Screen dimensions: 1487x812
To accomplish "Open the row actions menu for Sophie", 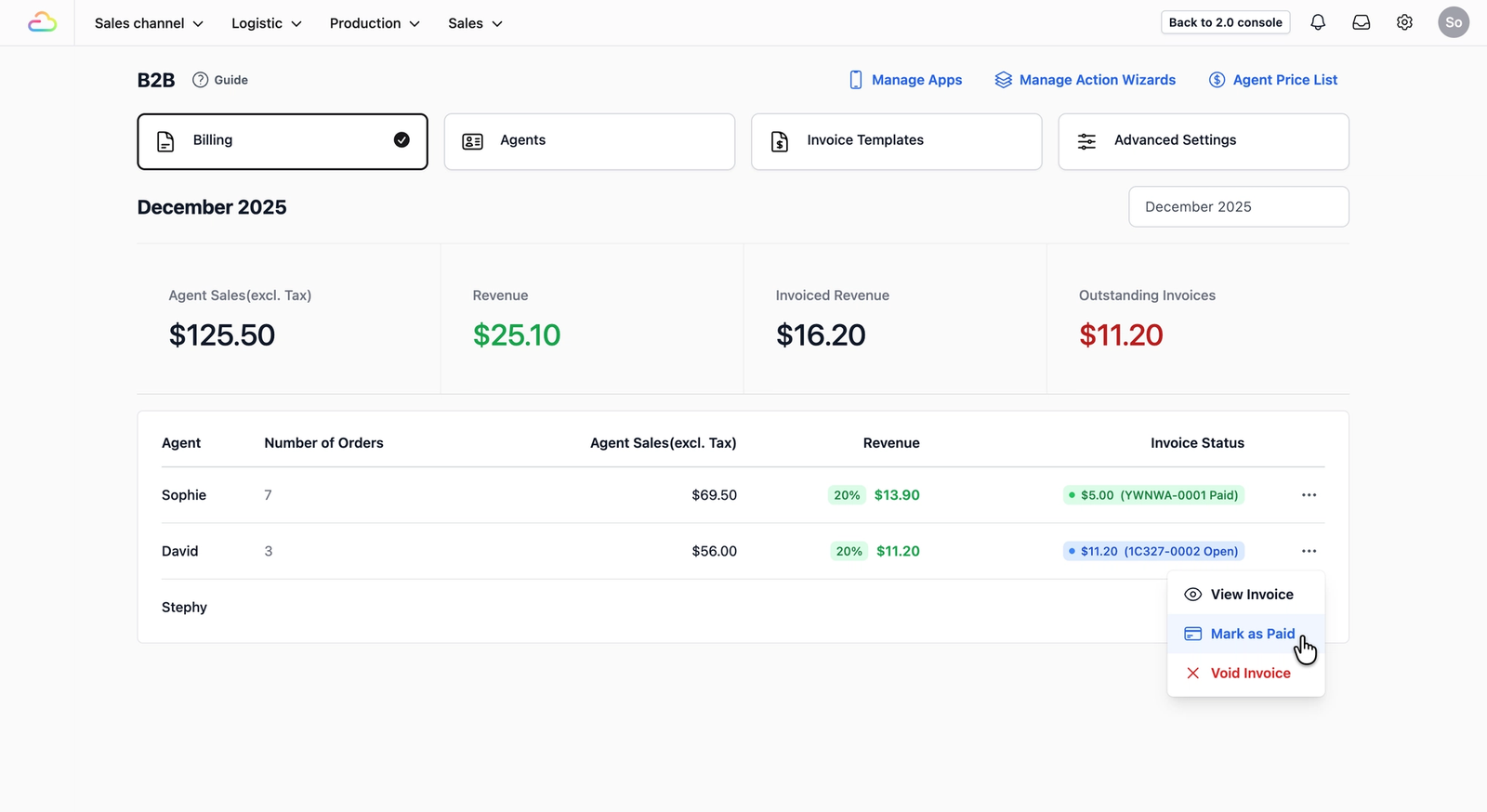I will (1309, 495).
